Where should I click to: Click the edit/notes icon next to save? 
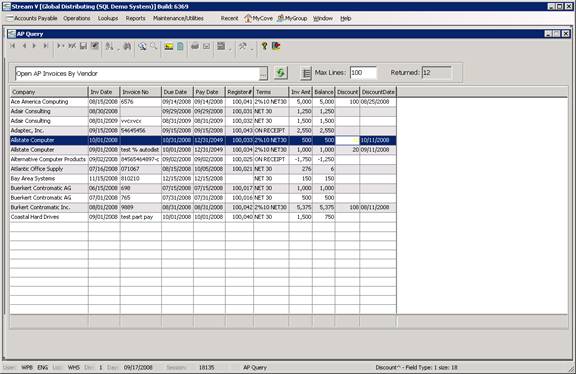pos(95,46)
